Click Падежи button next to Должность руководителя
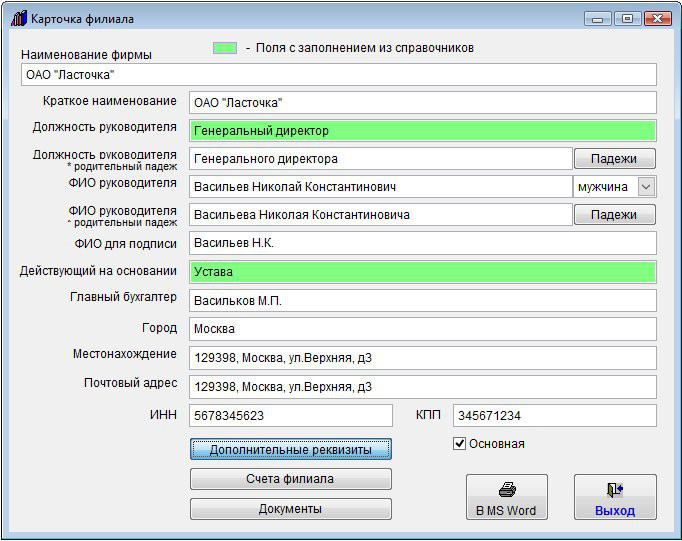 (615, 159)
